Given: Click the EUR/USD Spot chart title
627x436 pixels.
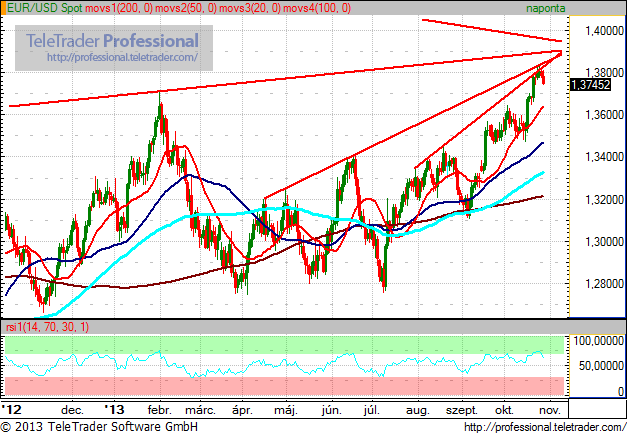Looking at the screenshot, I should click(44, 8).
